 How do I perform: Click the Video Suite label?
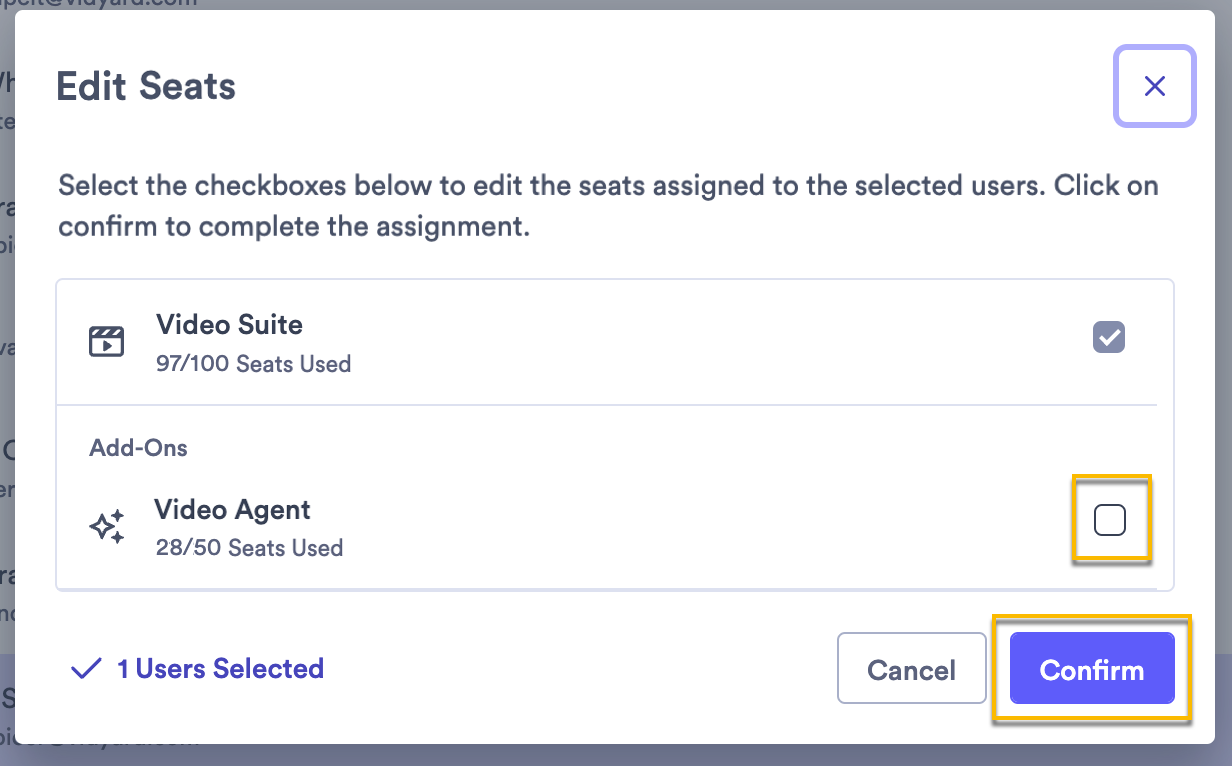(229, 325)
